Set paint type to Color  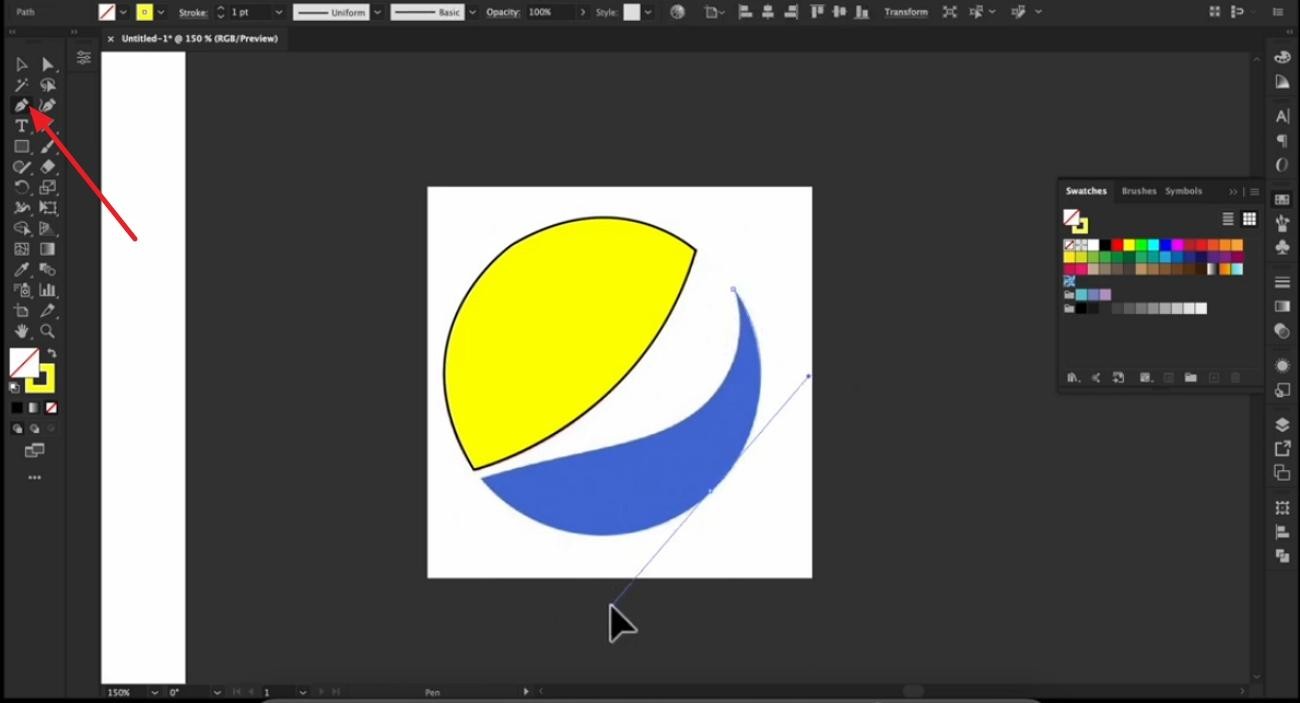(x=17, y=408)
